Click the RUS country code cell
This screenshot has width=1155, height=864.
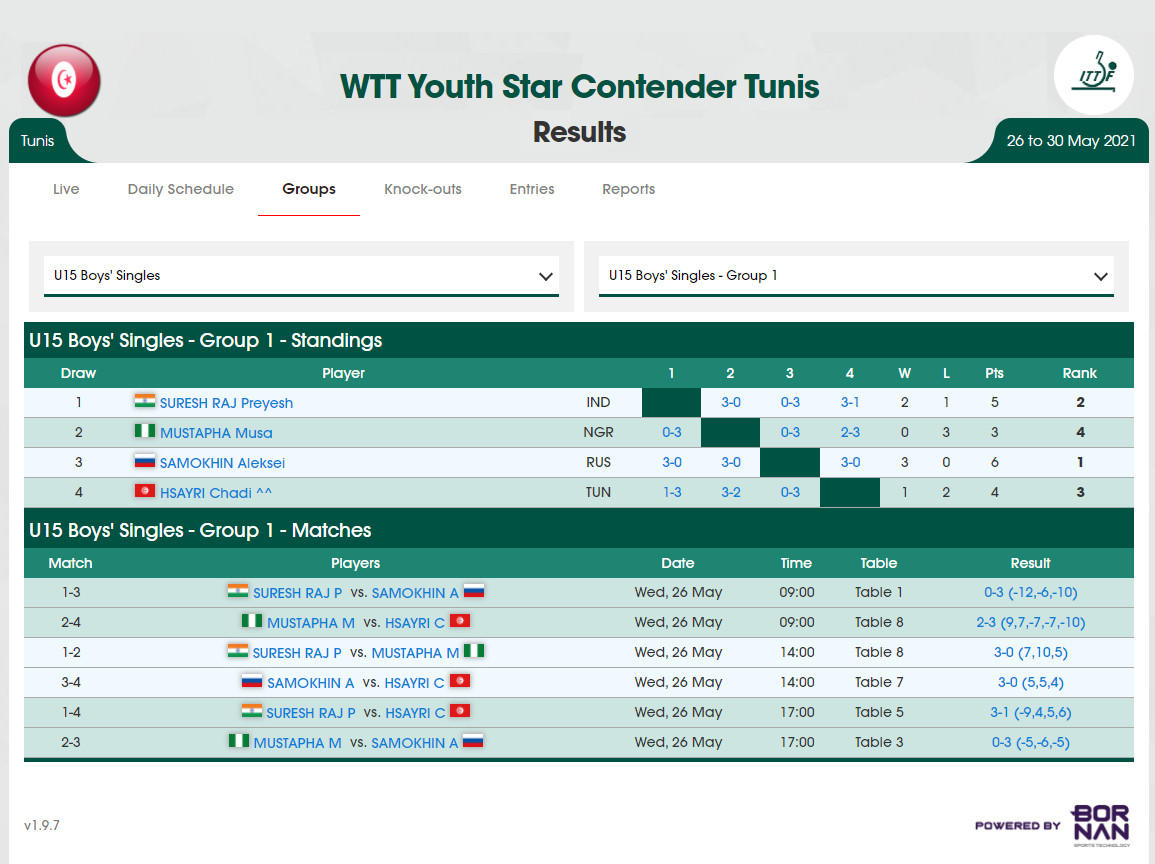598,462
